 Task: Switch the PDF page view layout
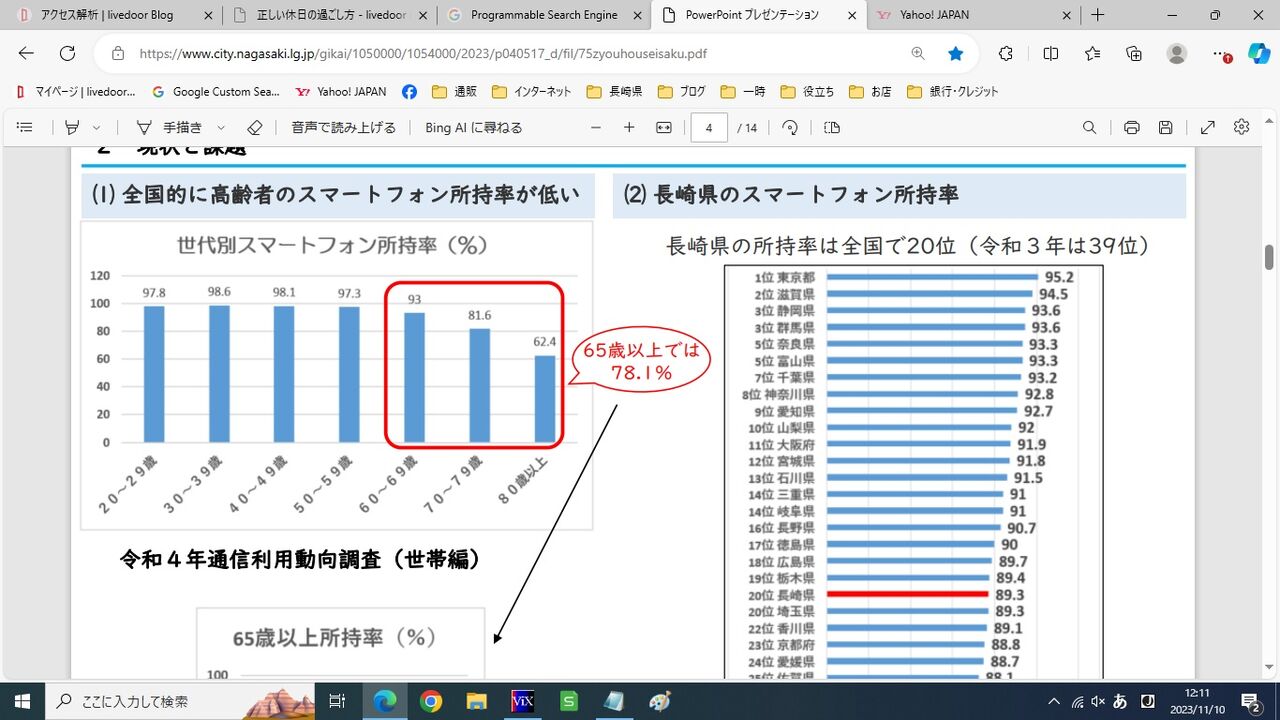tap(832, 127)
